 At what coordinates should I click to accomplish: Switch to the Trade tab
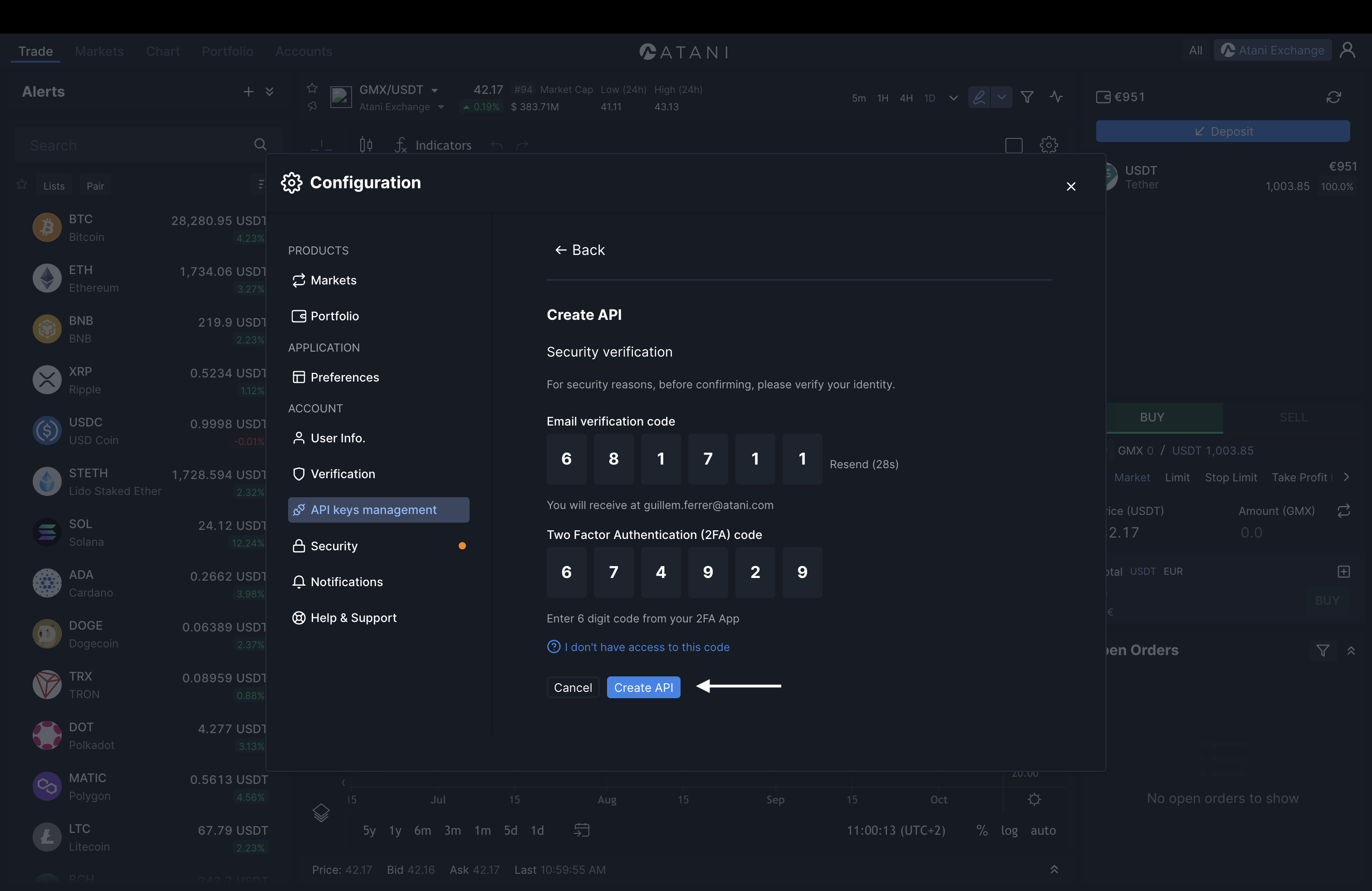click(35, 51)
